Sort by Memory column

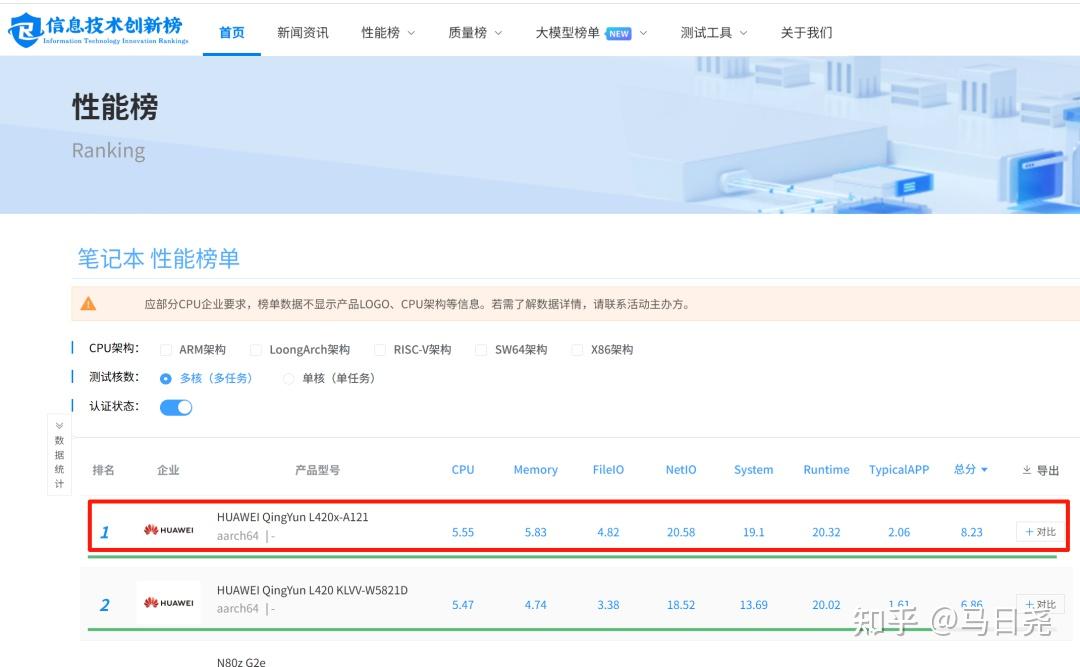coord(535,469)
